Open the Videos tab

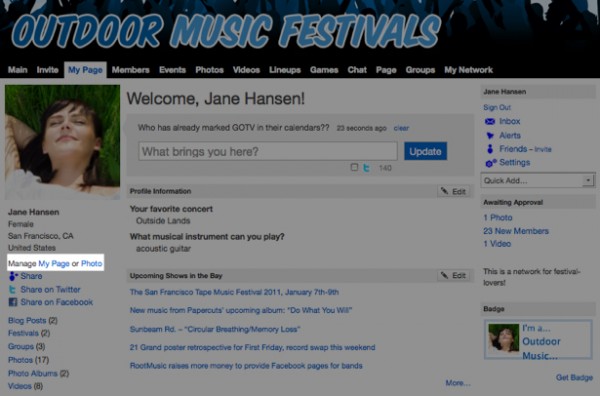(246, 70)
